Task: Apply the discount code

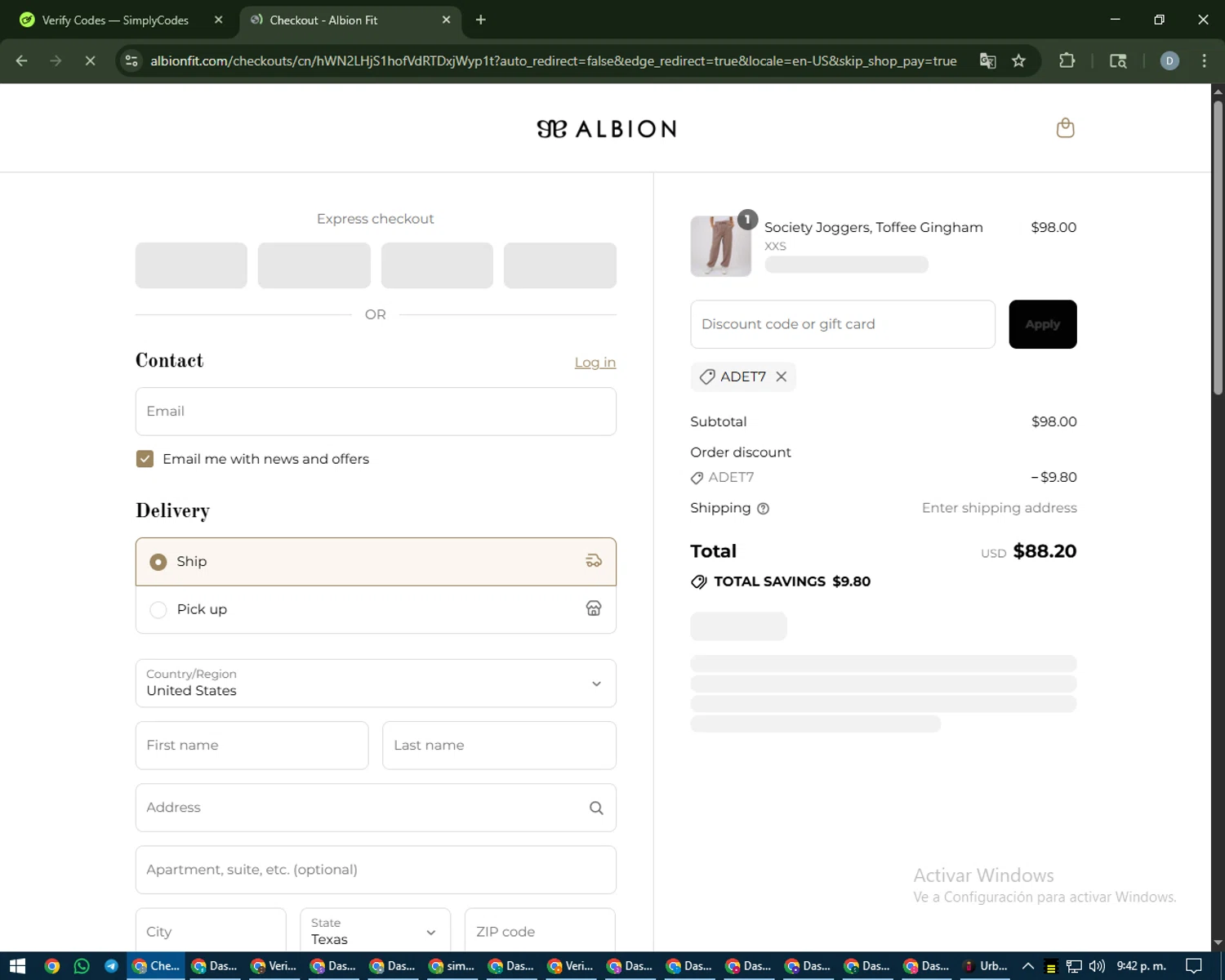Action: [x=1043, y=324]
